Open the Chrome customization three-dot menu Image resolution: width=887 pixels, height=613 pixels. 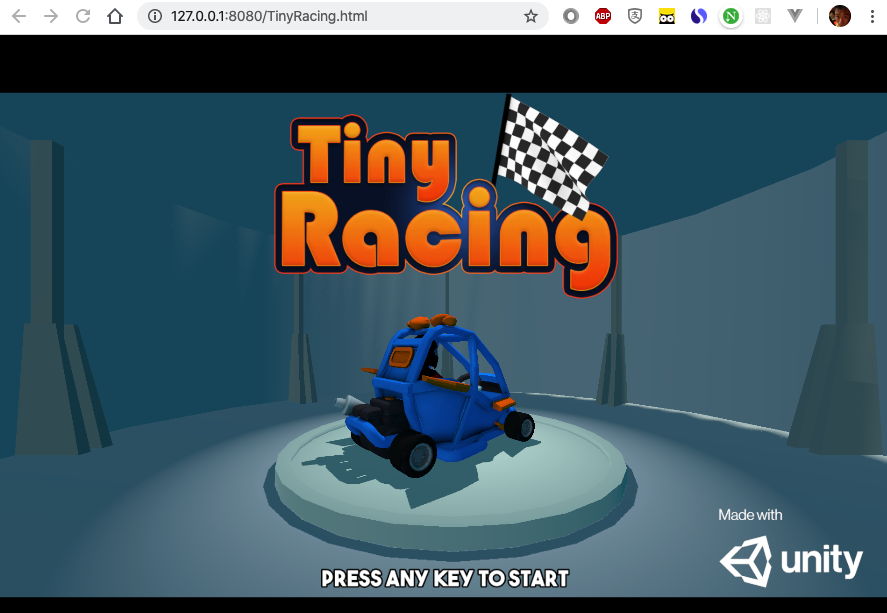tap(874, 17)
